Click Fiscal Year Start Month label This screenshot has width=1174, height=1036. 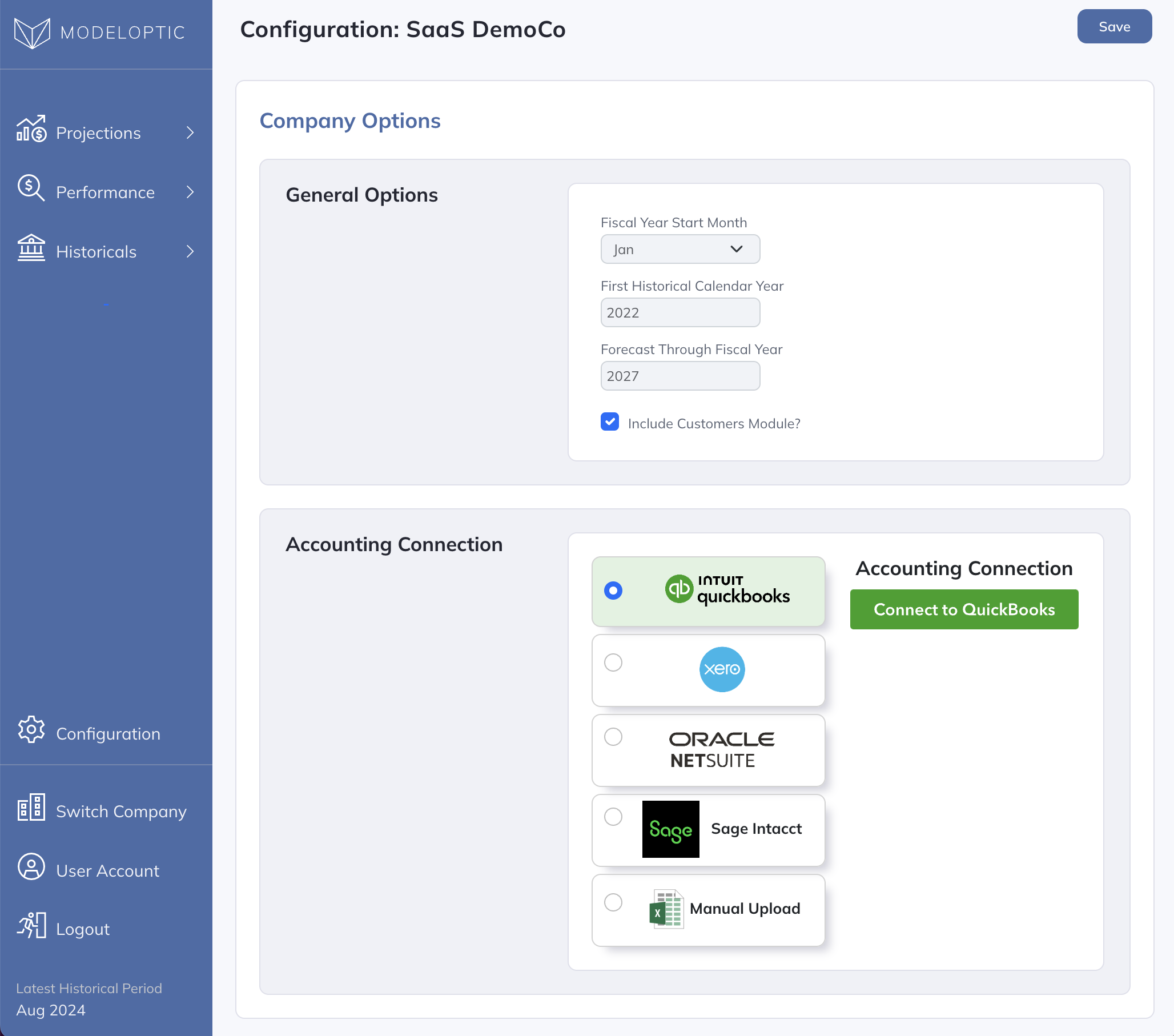coord(674,223)
